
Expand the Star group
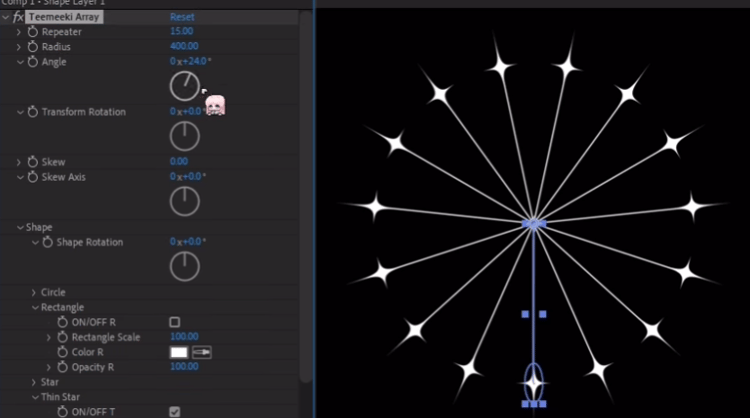tap(33, 382)
